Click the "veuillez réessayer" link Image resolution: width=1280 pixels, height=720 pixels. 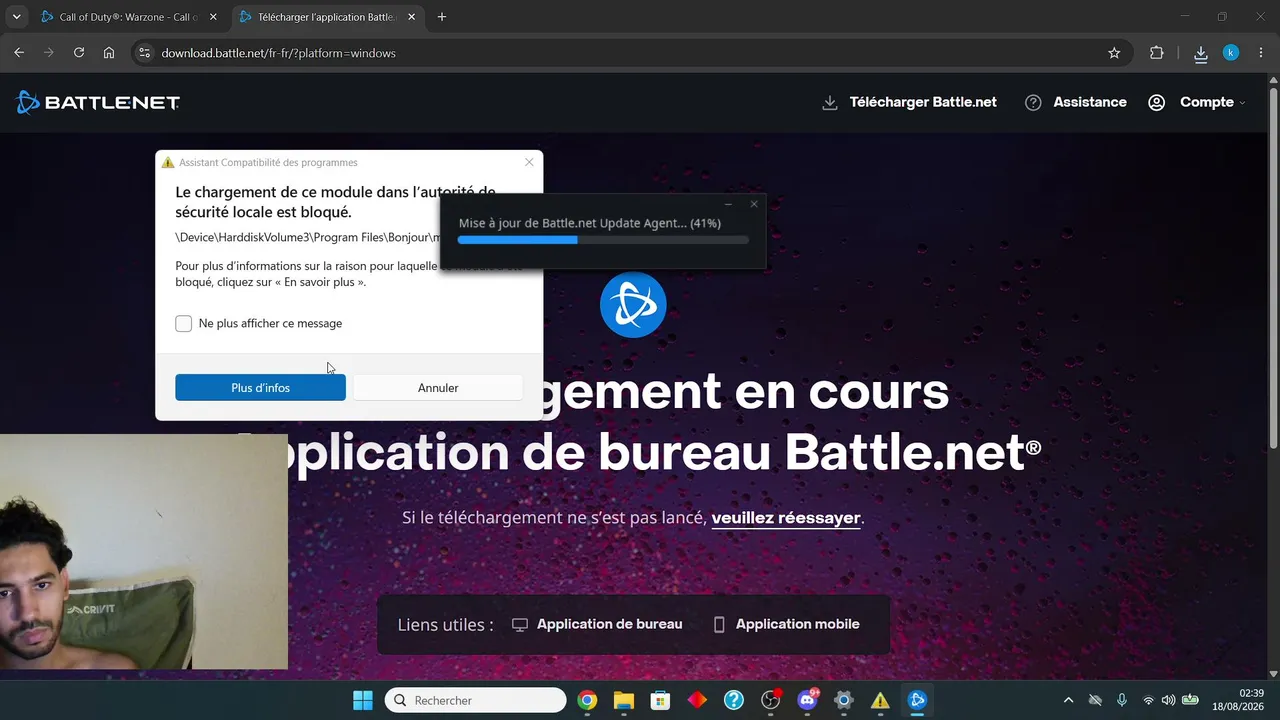786,518
